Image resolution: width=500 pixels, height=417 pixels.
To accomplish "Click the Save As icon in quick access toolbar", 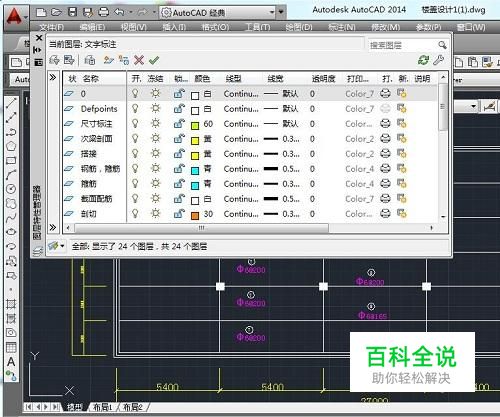I will tap(88, 13).
